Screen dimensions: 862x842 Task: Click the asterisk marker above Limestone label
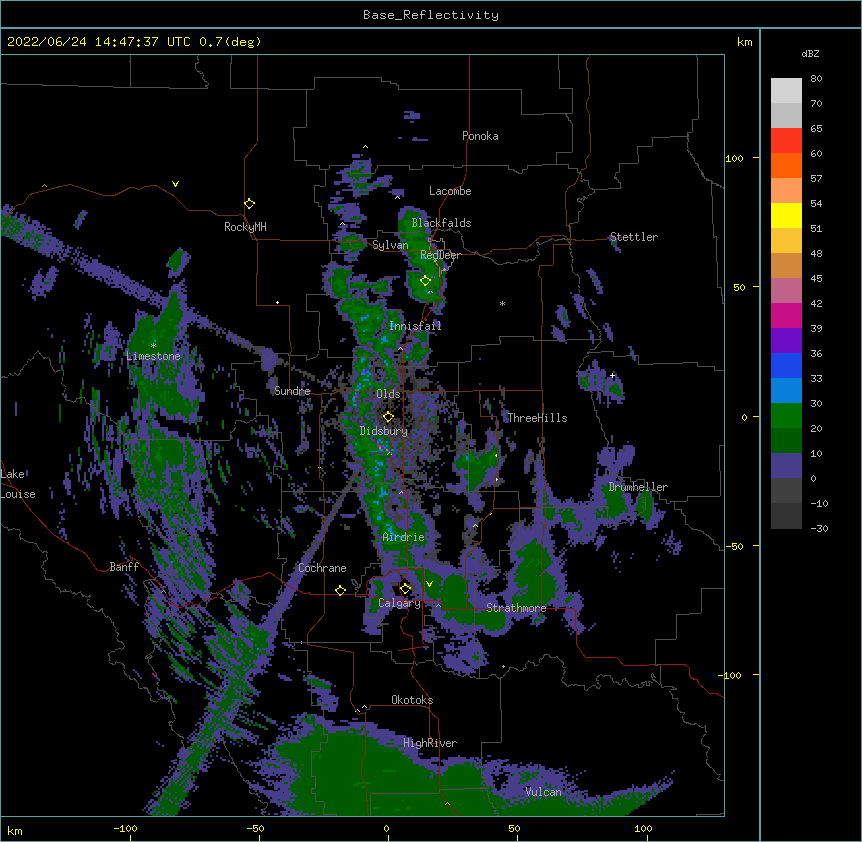coord(153,346)
